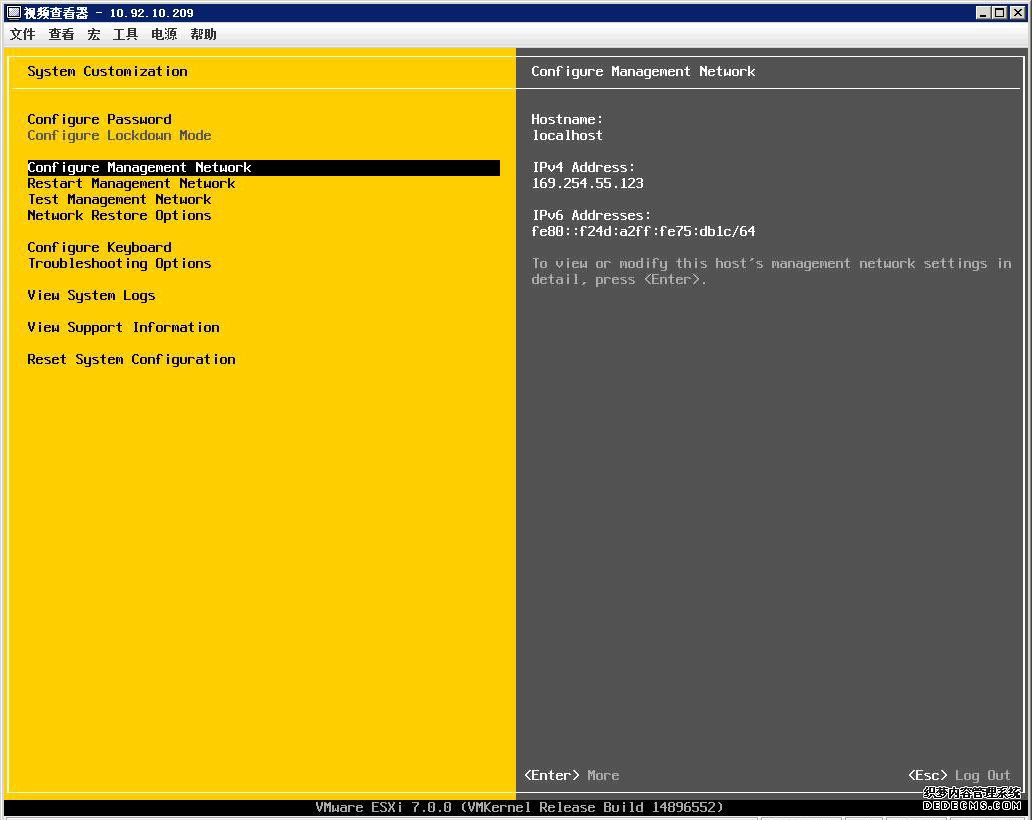Select Reset System Configuration option
The image size is (1032, 820).
131,359
